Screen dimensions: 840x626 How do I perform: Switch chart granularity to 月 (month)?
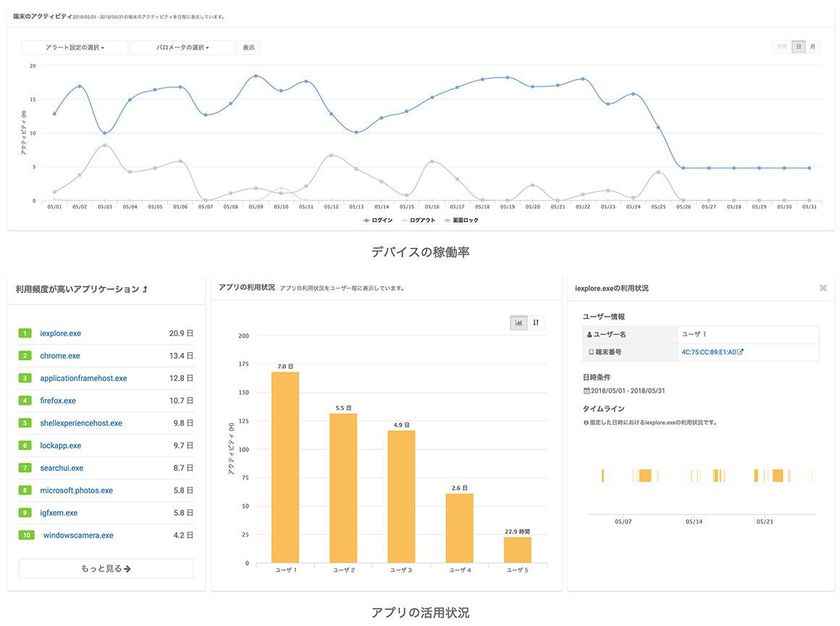click(x=812, y=47)
